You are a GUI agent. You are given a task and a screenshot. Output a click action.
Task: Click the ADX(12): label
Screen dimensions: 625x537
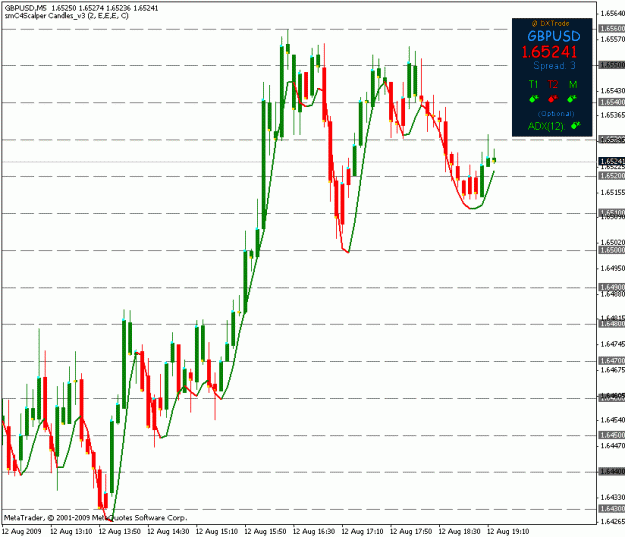[546, 126]
